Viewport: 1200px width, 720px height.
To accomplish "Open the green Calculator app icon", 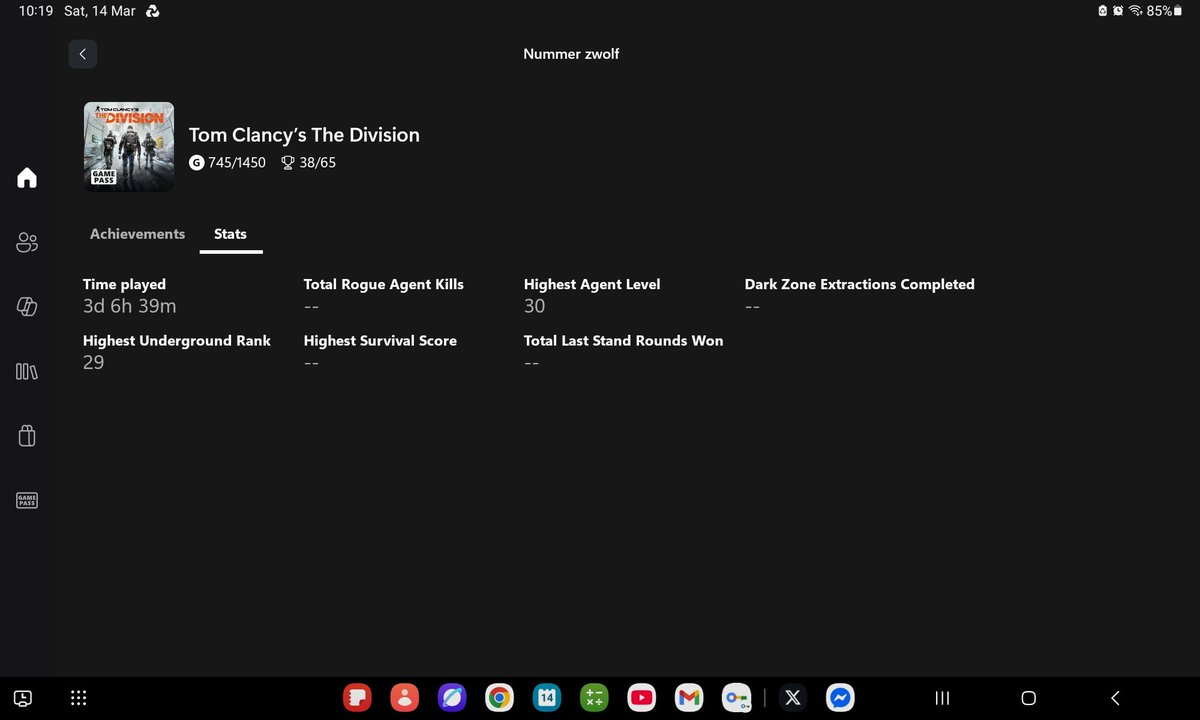I will tap(594, 698).
